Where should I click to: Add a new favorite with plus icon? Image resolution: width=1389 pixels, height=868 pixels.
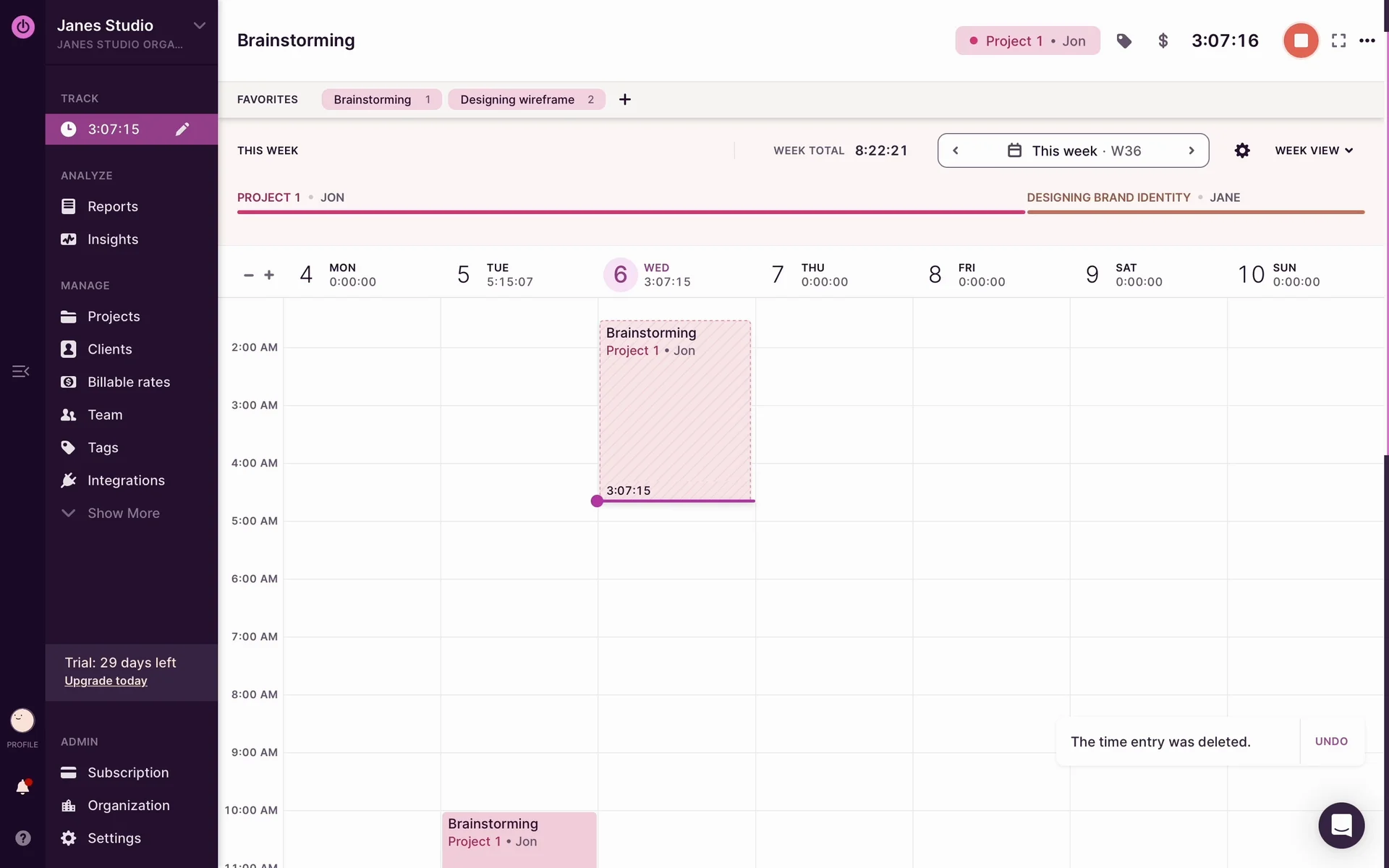click(x=625, y=100)
